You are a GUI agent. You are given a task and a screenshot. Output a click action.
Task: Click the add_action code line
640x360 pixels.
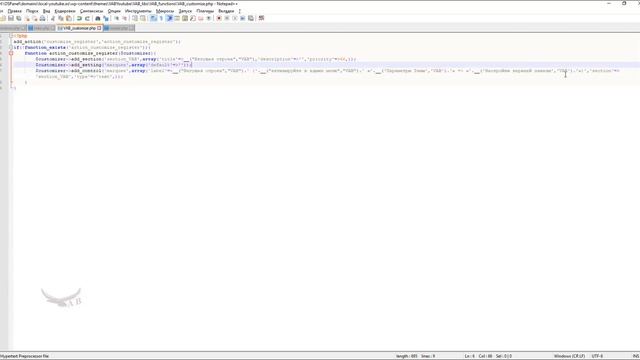click(x=97, y=42)
